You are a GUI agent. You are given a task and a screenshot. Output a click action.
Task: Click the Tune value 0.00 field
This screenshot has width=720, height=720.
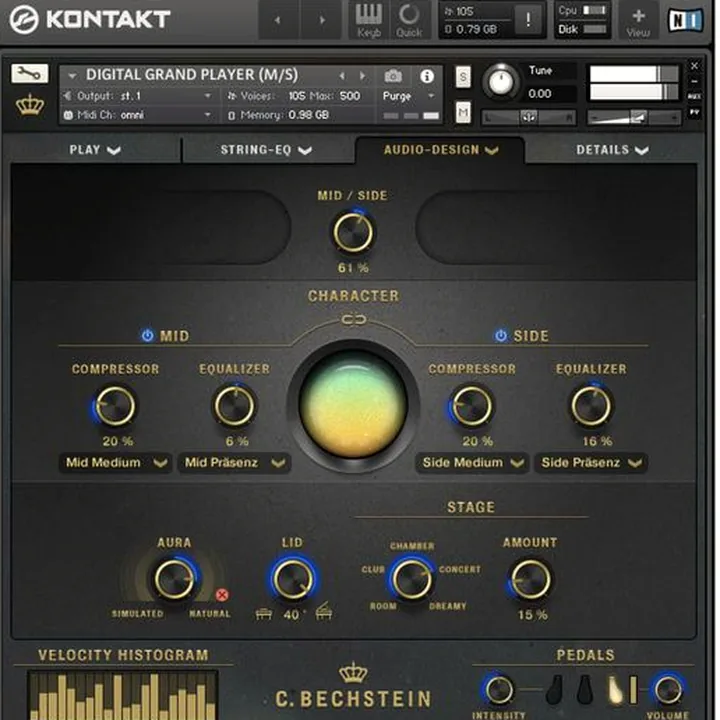point(550,94)
